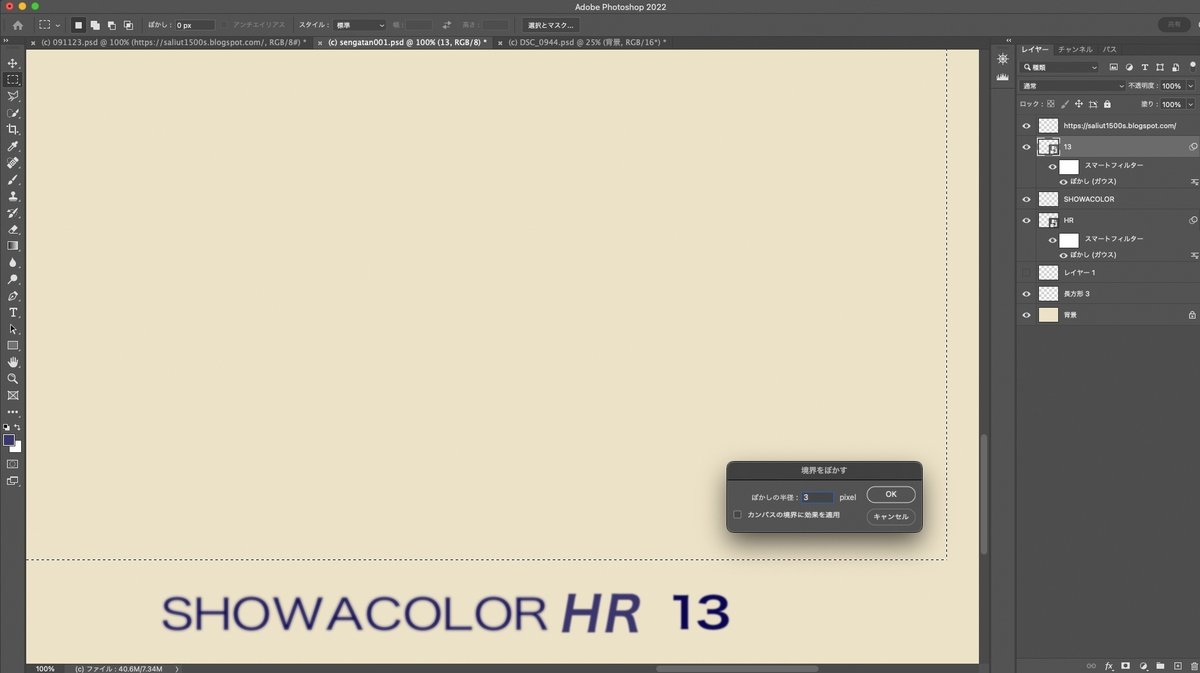
Task: Click the Delete layer trash icon
Action: click(1193, 665)
